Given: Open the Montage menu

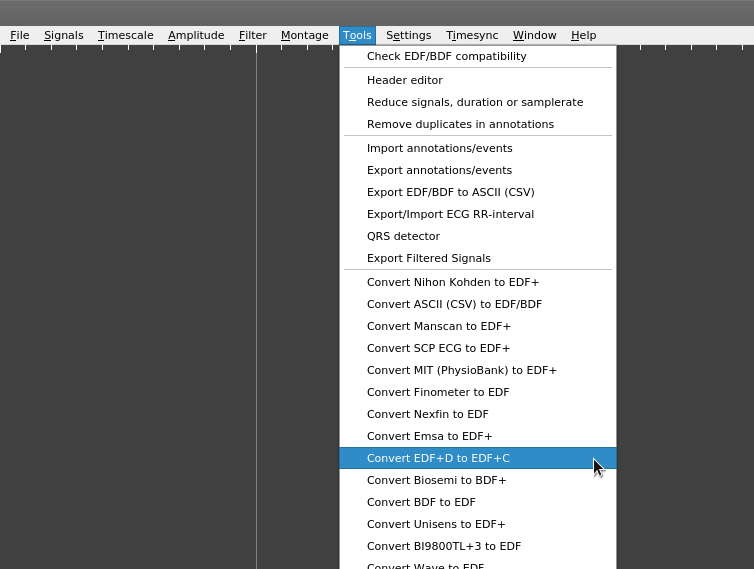Looking at the screenshot, I should click(304, 36).
